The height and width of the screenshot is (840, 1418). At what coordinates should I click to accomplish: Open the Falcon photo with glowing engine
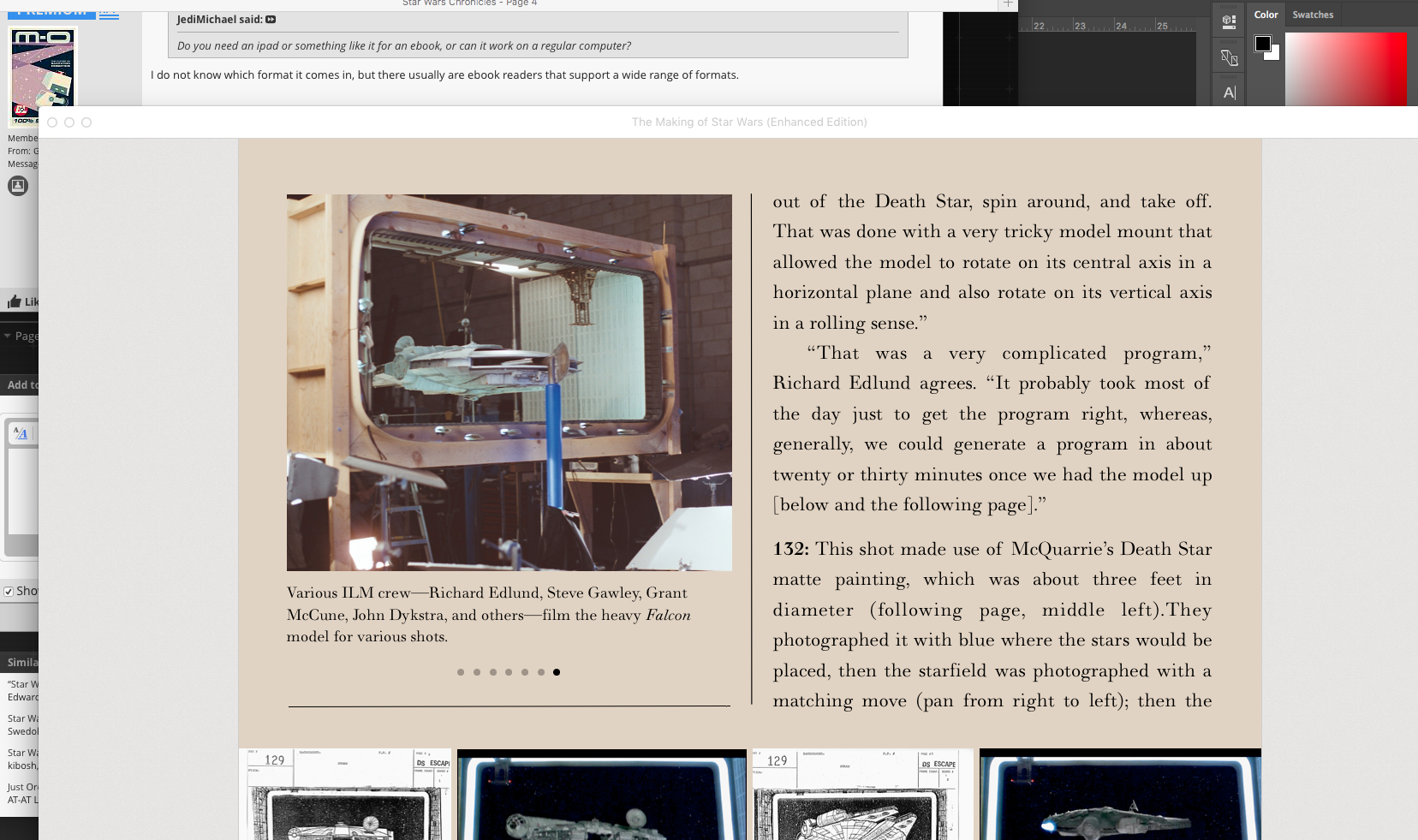click(x=1120, y=795)
